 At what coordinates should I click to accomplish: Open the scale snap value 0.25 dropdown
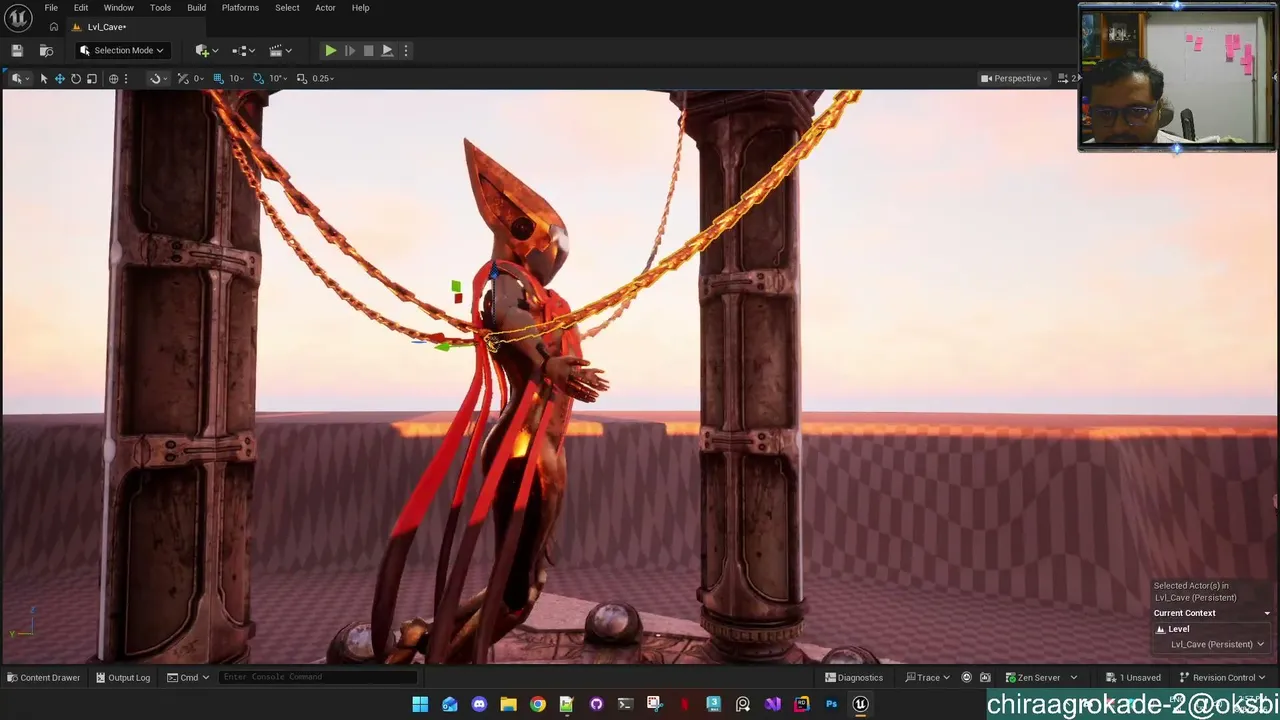(323, 78)
